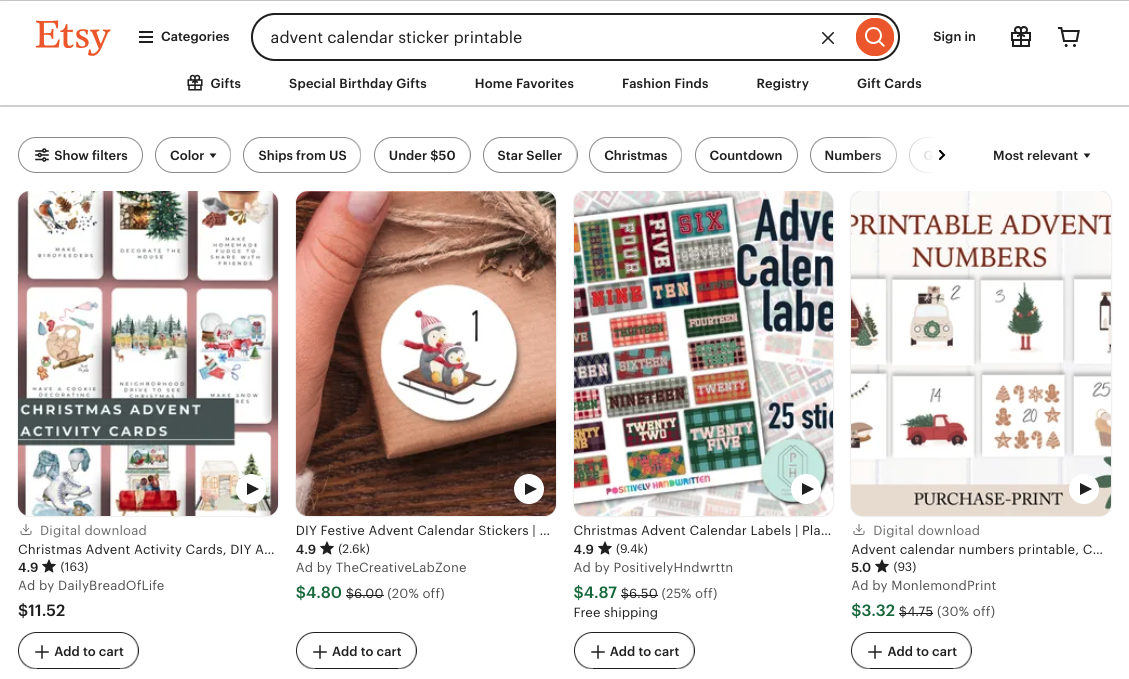
Task: Click the right arrow to reveal more filters
Action: pyautogui.click(x=941, y=155)
